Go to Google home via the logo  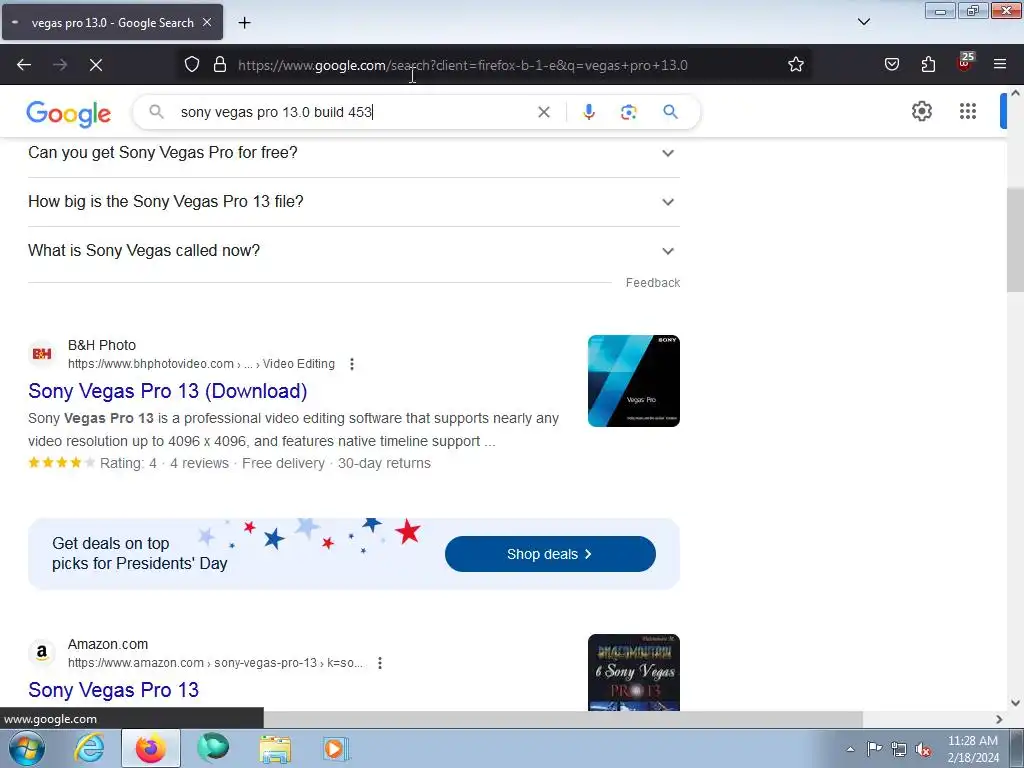pyautogui.click(x=69, y=114)
